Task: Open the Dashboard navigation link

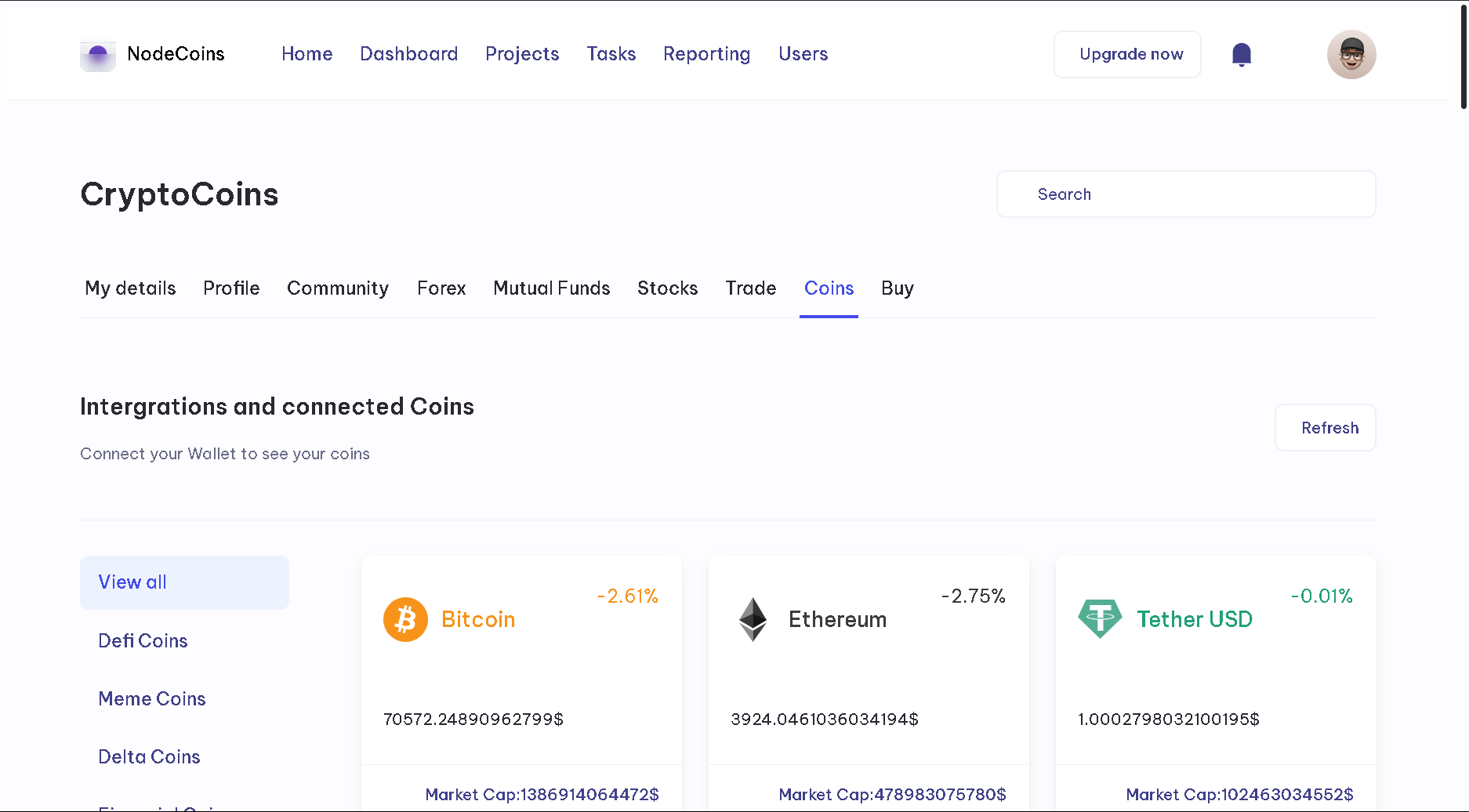Action: (409, 54)
